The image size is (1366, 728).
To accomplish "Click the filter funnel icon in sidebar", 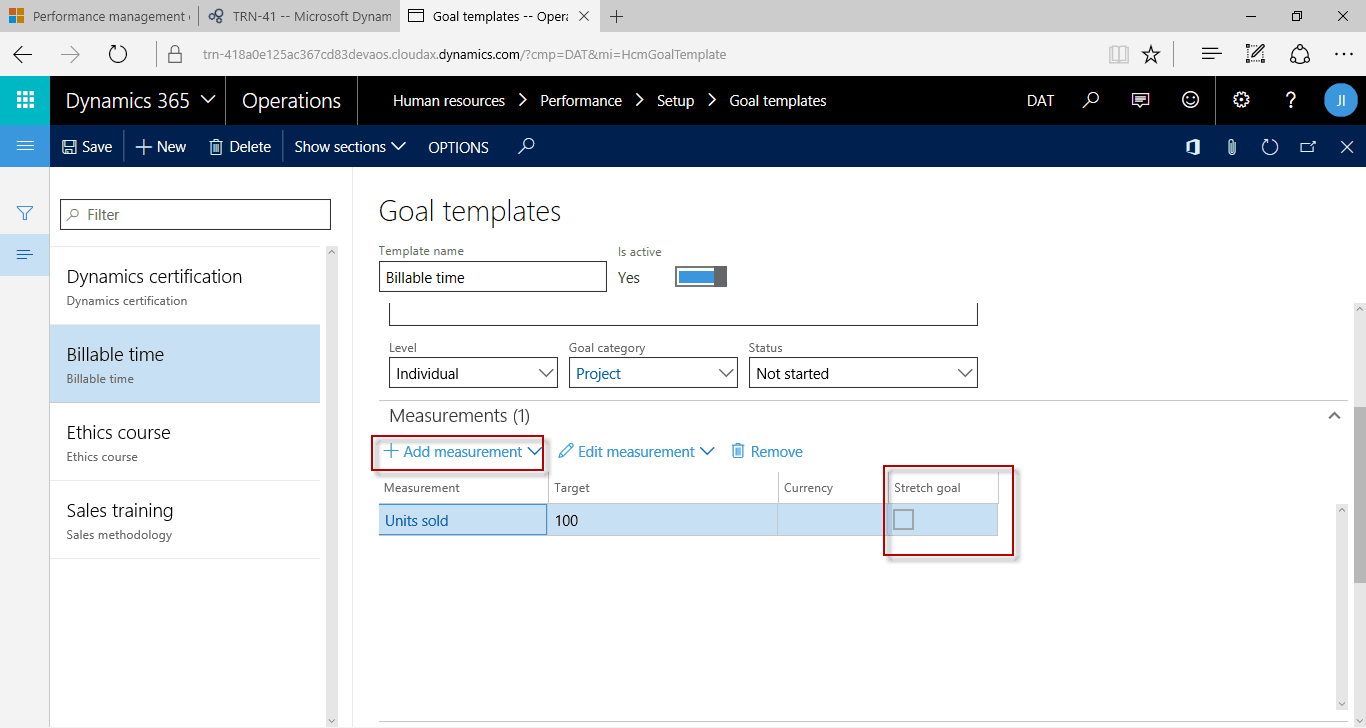I will (25, 213).
